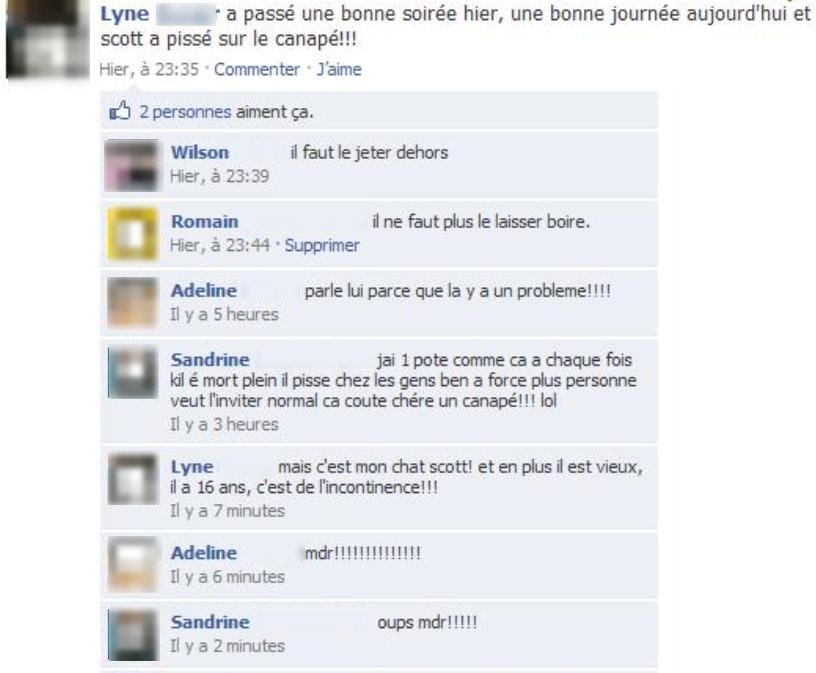Open Romain's profile name link
816x673 pixels.
pyautogui.click(x=205, y=222)
